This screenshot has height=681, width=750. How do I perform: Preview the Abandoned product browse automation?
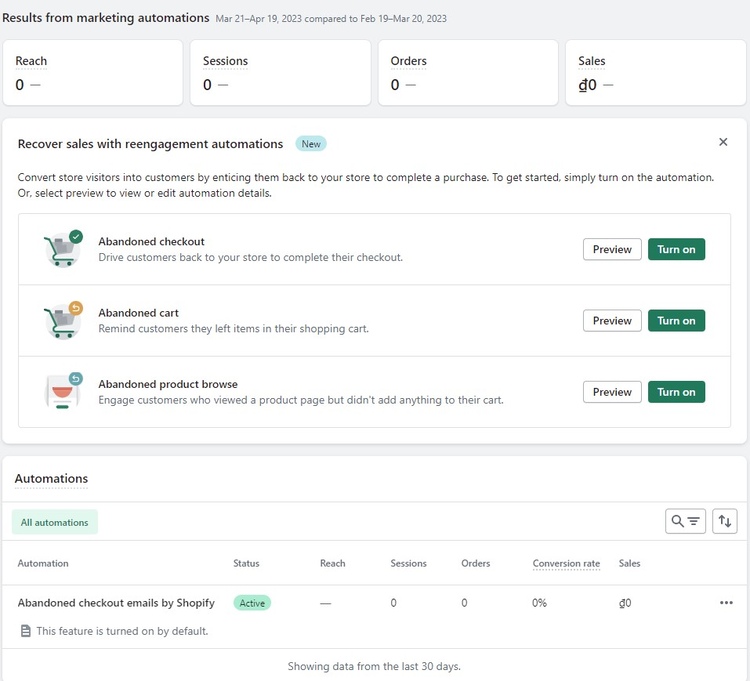coord(612,392)
